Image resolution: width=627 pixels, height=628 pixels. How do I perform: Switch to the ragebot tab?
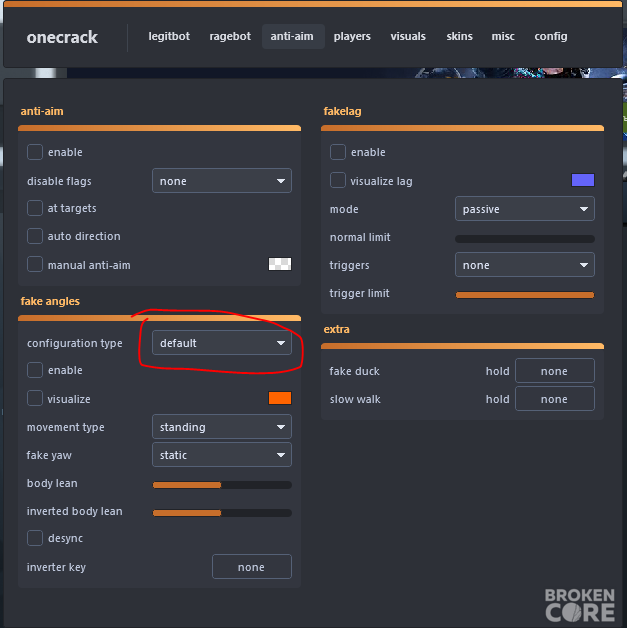click(x=230, y=36)
